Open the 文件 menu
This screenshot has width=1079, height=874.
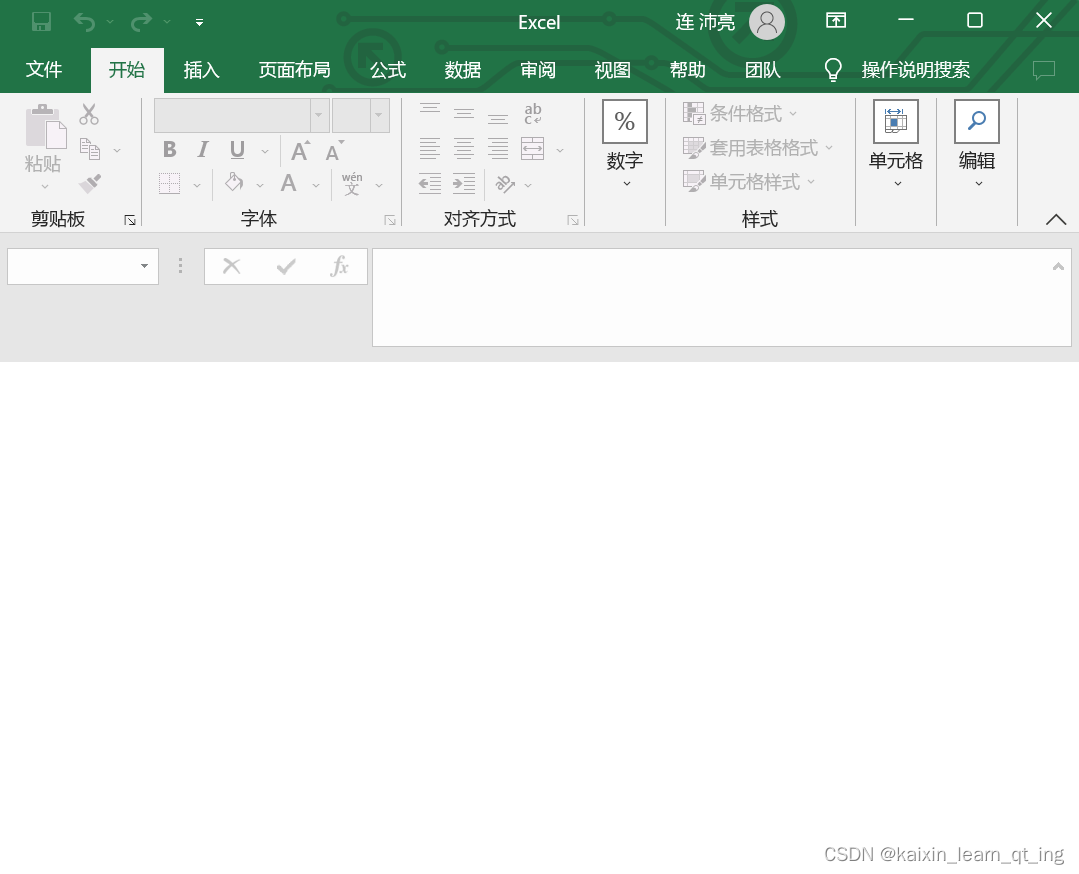point(44,70)
